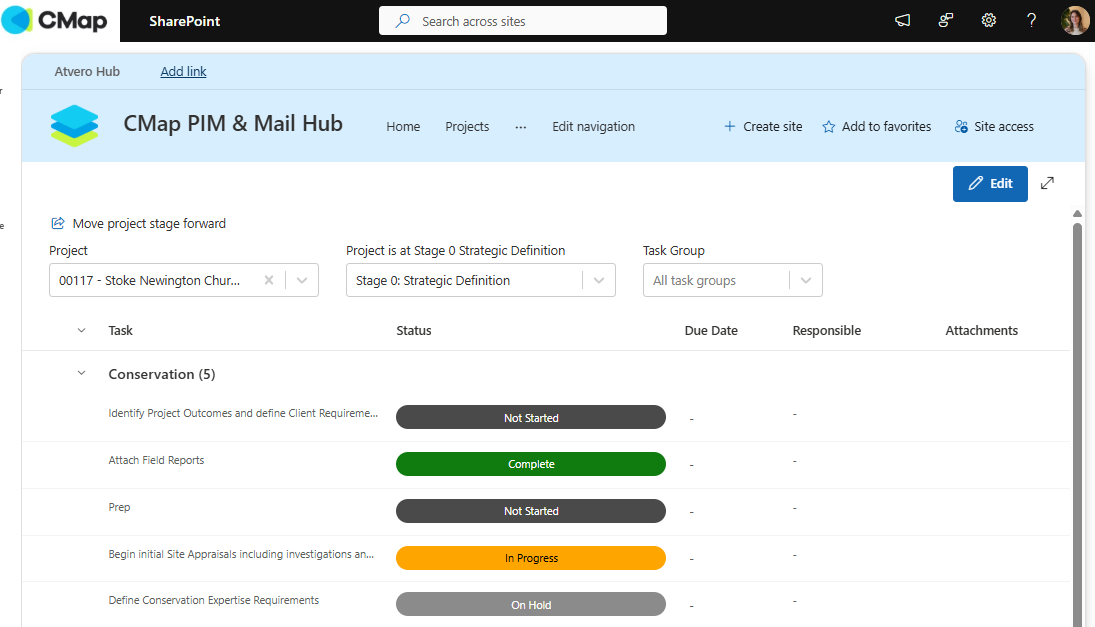Click the green Complete status pill
This screenshot has width=1095, height=627.
531,464
